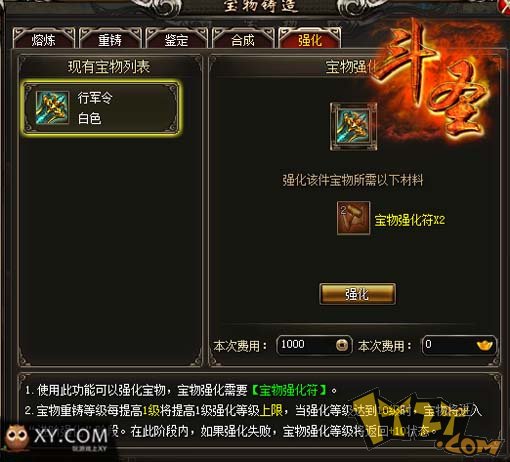
Task: Open the 重铸 tab
Action: 110,39
